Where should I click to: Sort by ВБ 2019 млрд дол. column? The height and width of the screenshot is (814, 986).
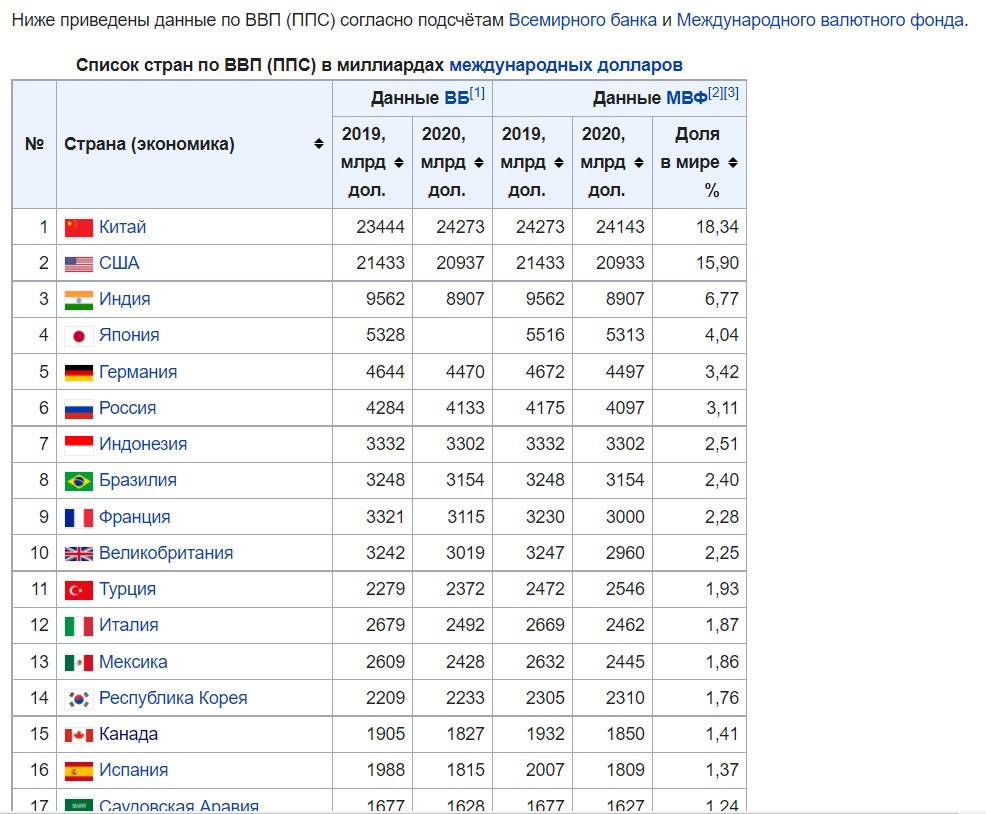pyautogui.click(x=399, y=163)
